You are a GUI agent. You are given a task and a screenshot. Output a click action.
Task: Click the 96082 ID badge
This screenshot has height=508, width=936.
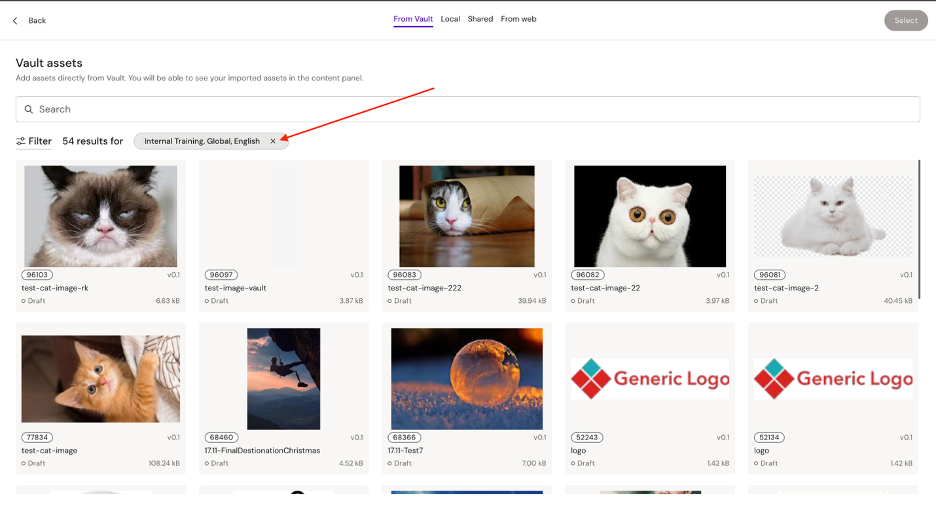(587, 275)
